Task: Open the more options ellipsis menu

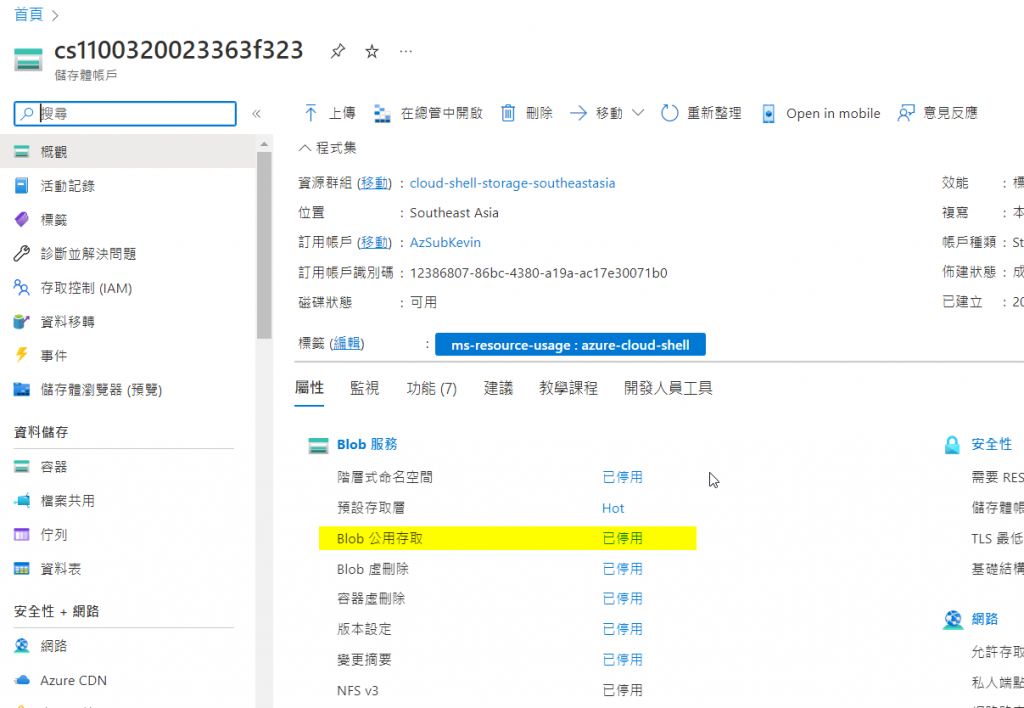Action: click(x=406, y=52)
